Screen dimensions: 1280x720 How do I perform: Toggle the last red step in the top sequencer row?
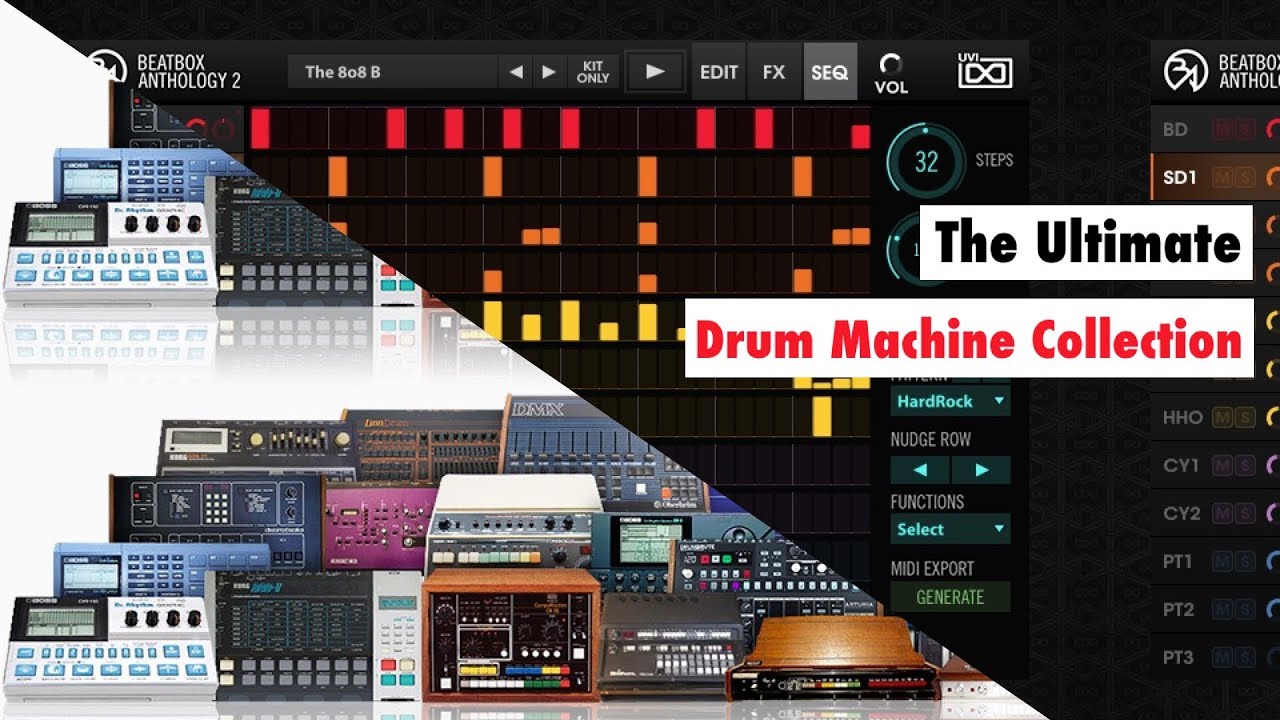(861, 137)
